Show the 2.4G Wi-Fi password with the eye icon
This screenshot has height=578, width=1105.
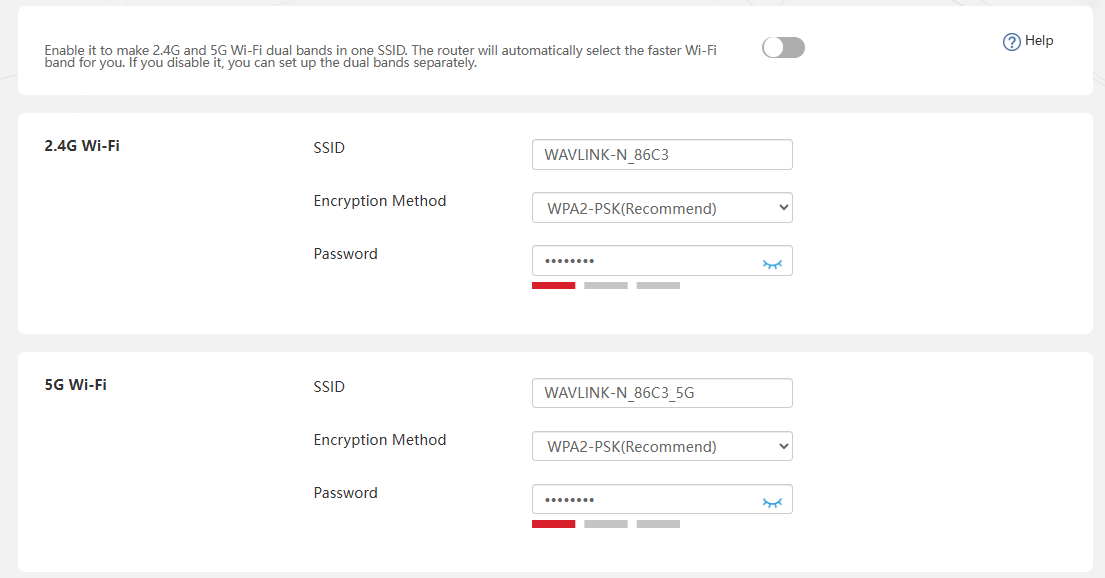point(772,264)
